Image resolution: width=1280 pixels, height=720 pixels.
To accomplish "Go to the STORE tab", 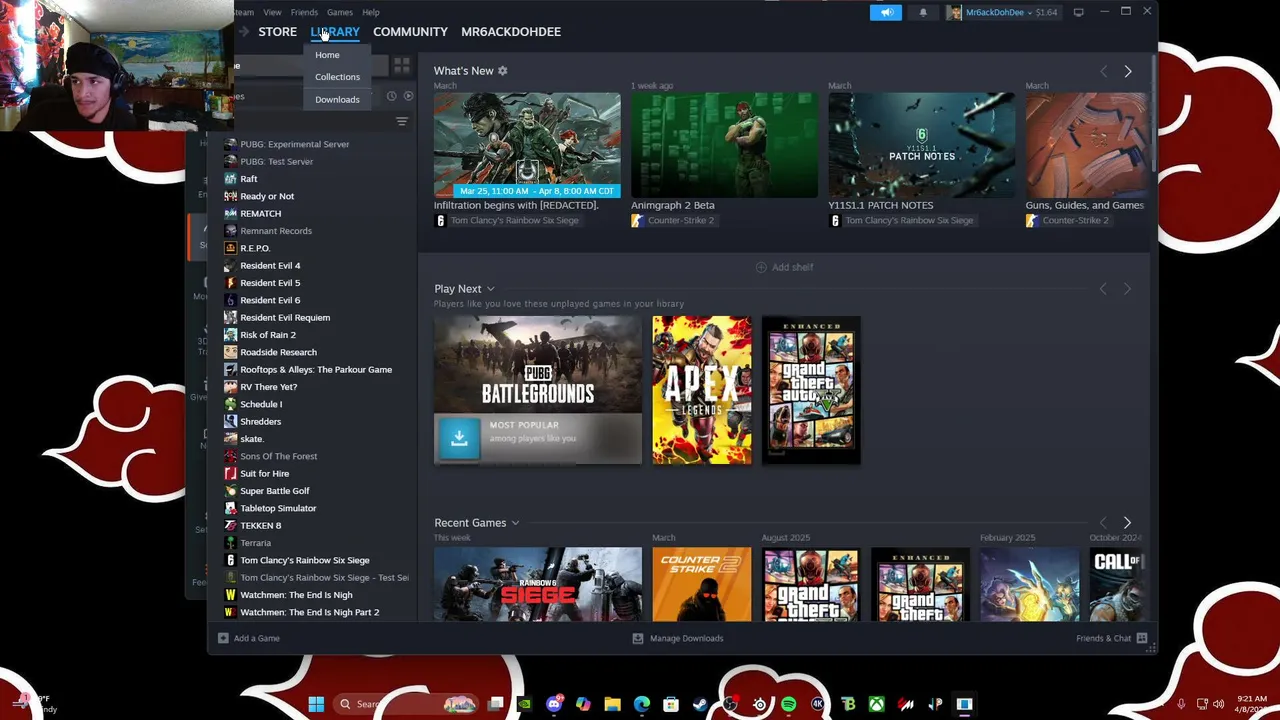I will [277, 32].
